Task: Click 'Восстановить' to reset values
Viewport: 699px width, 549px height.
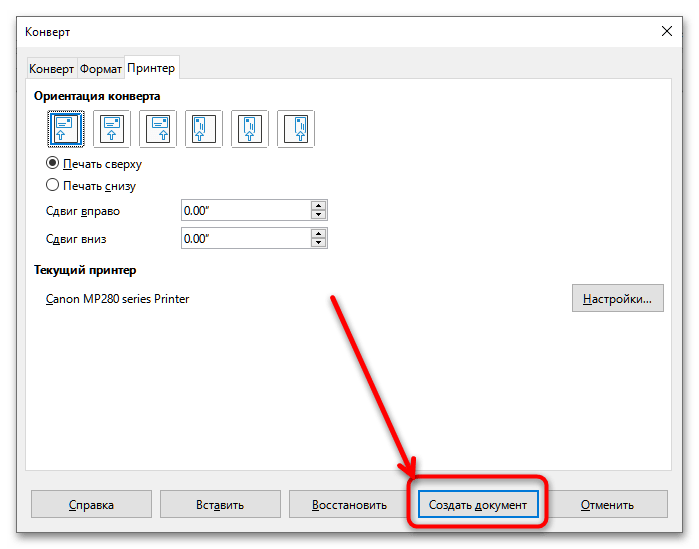Action: (349, 505)
